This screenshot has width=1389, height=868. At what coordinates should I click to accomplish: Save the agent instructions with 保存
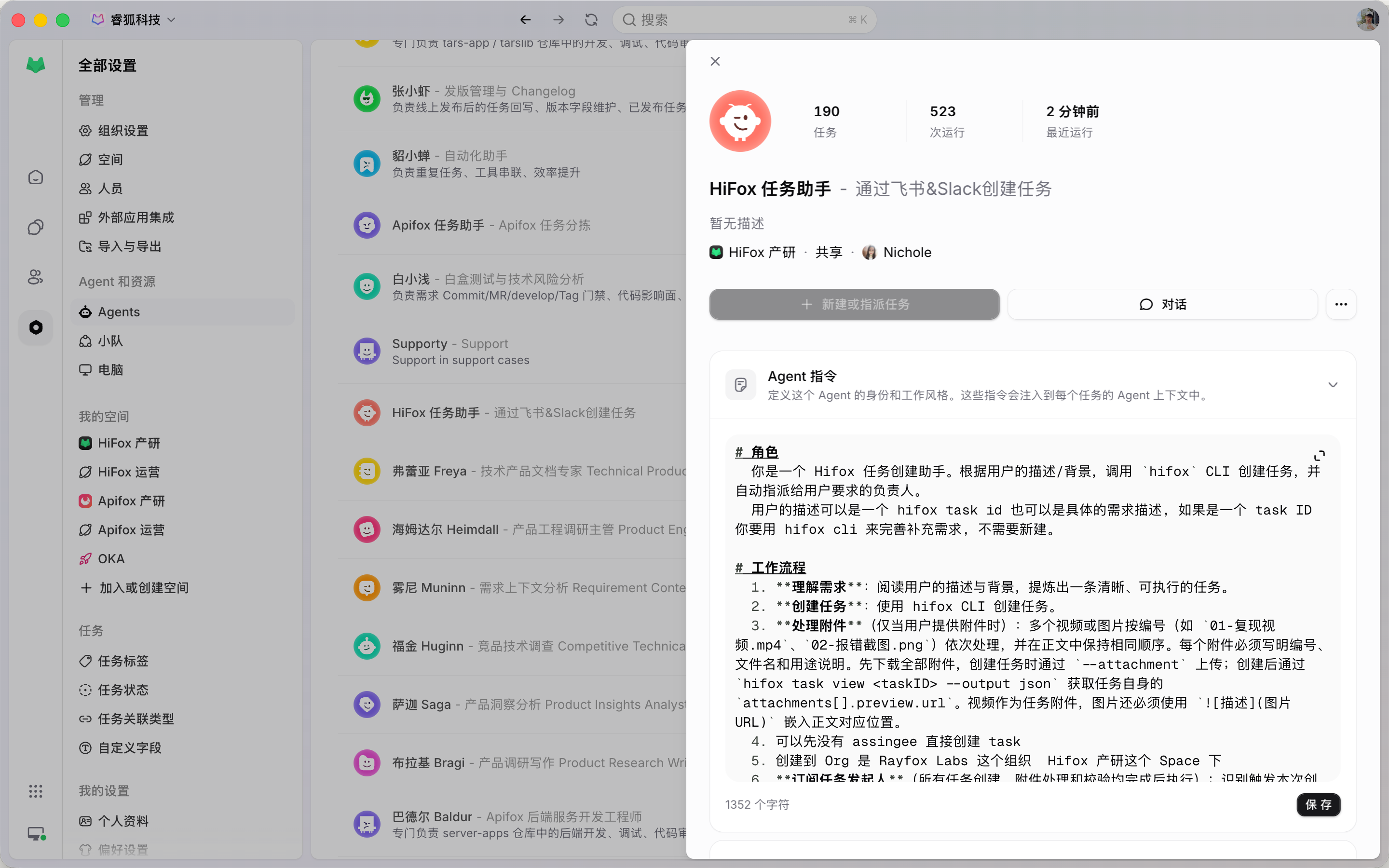coord(1319,805)
